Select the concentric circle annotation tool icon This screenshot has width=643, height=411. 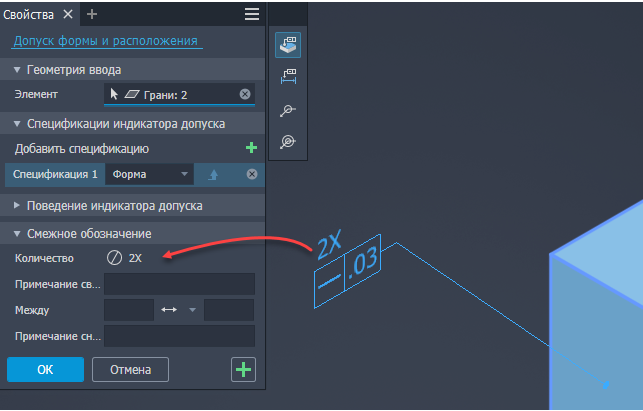click(288, 142)
